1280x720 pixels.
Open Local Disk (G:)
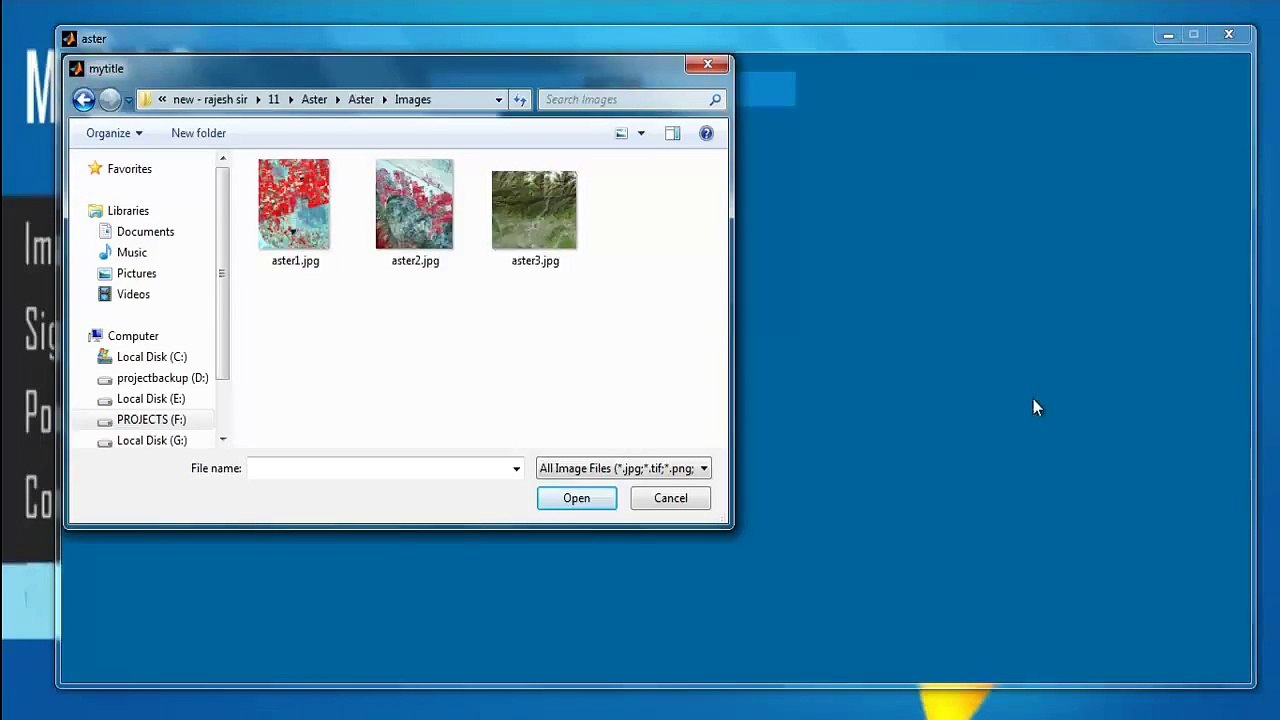151,441
